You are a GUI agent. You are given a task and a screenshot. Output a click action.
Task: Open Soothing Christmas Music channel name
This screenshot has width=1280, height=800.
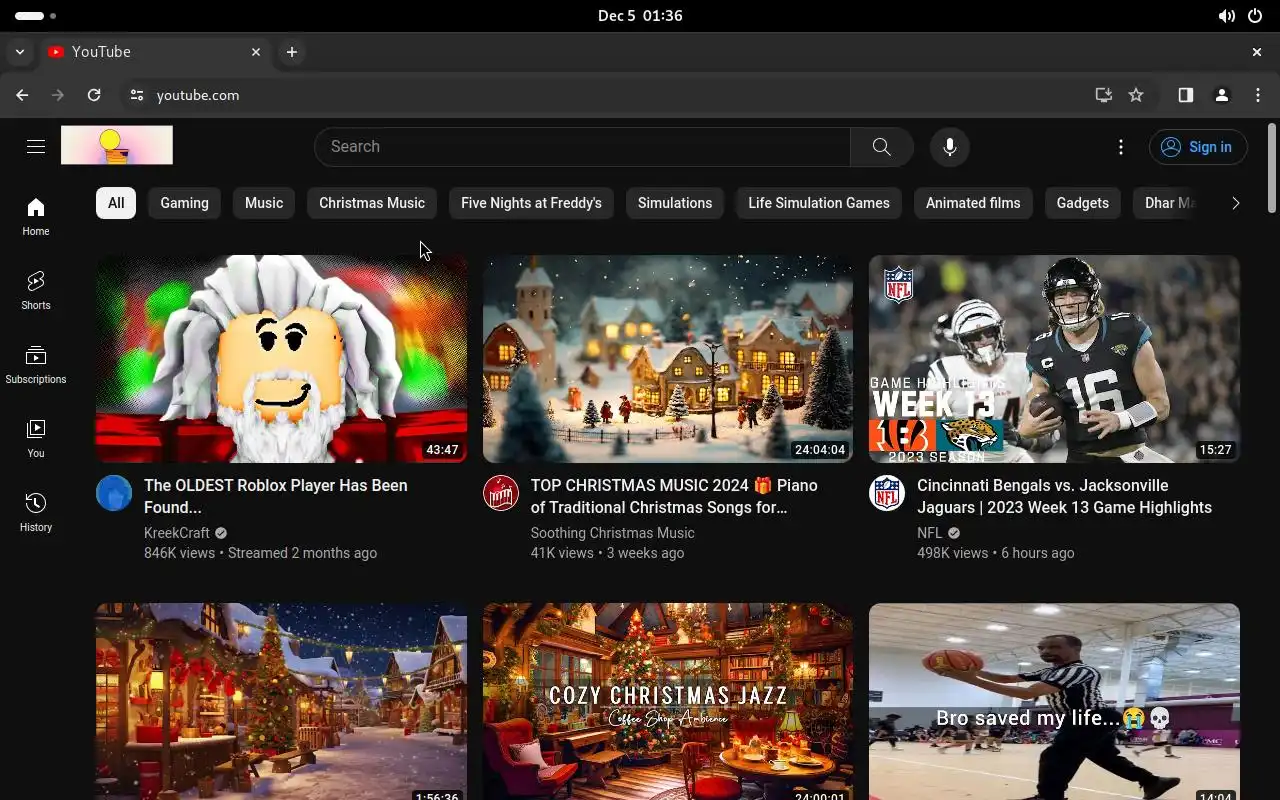[612, 533]
